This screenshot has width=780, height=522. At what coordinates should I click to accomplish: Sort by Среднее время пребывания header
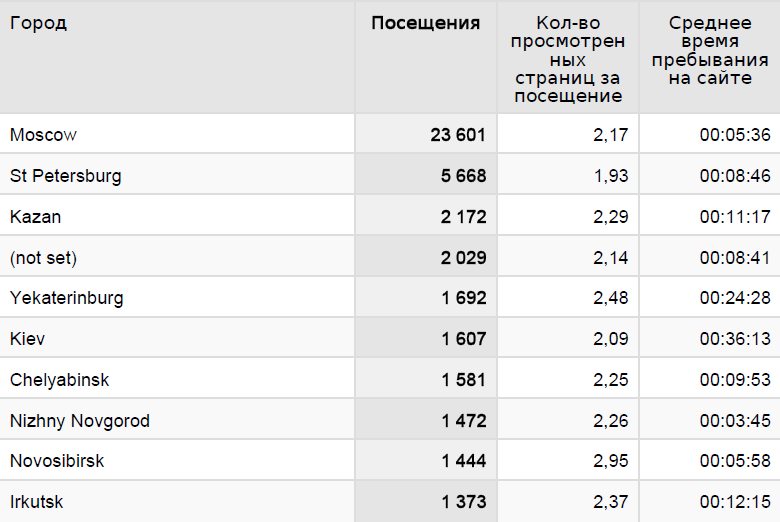pos(710,50)
